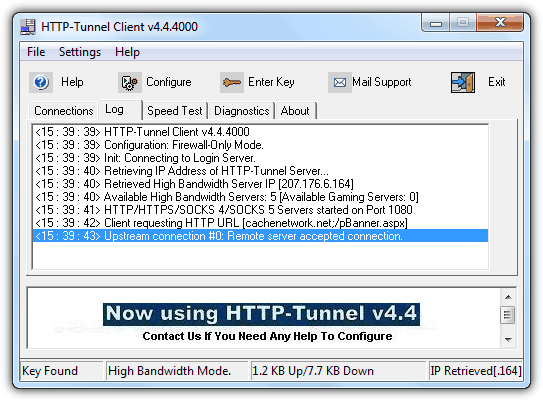Select the highlighted Upstream connection log entry

(x=260, y=236)
